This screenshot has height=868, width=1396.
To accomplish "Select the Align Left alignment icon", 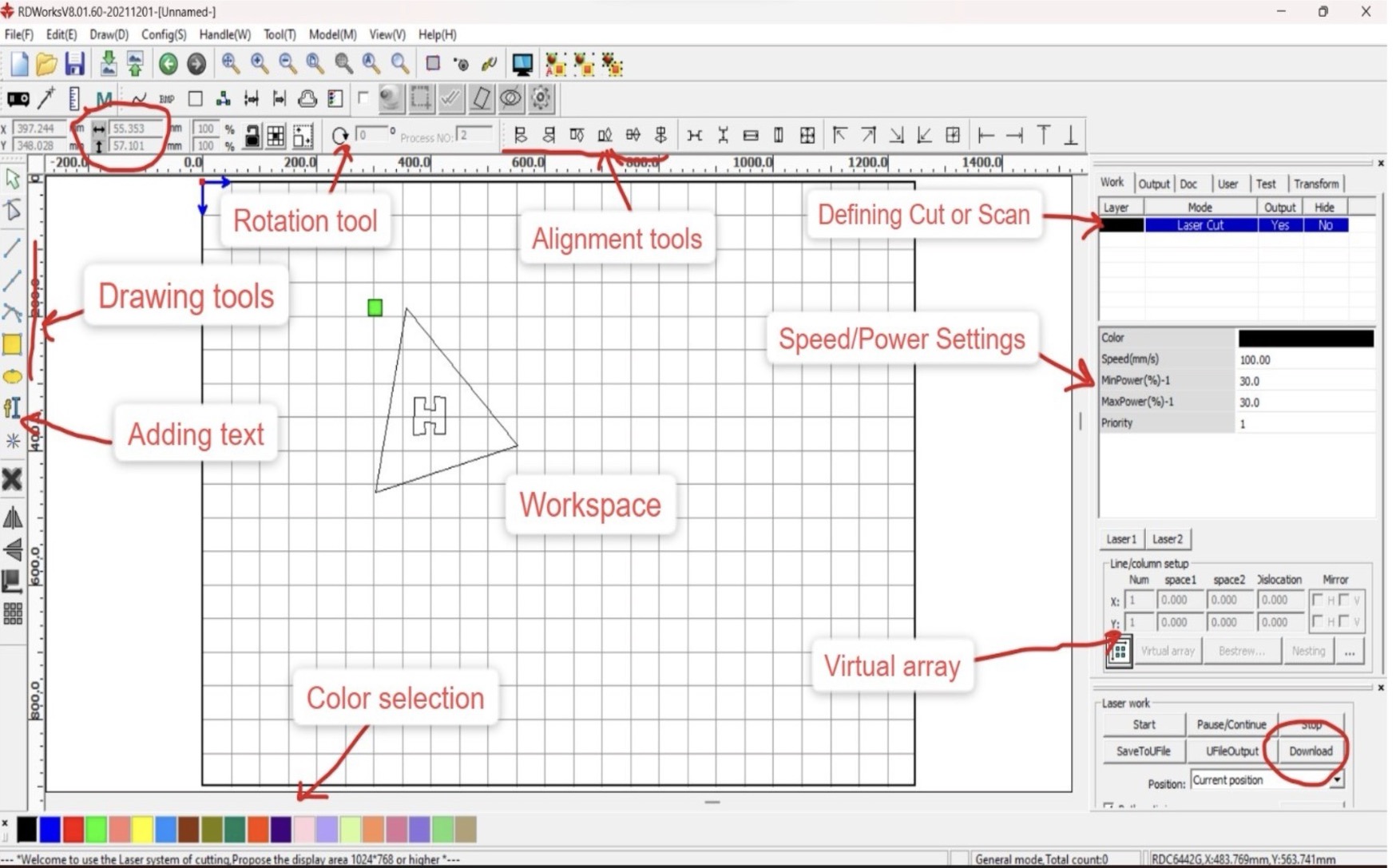I will click(x=521, y=136).
